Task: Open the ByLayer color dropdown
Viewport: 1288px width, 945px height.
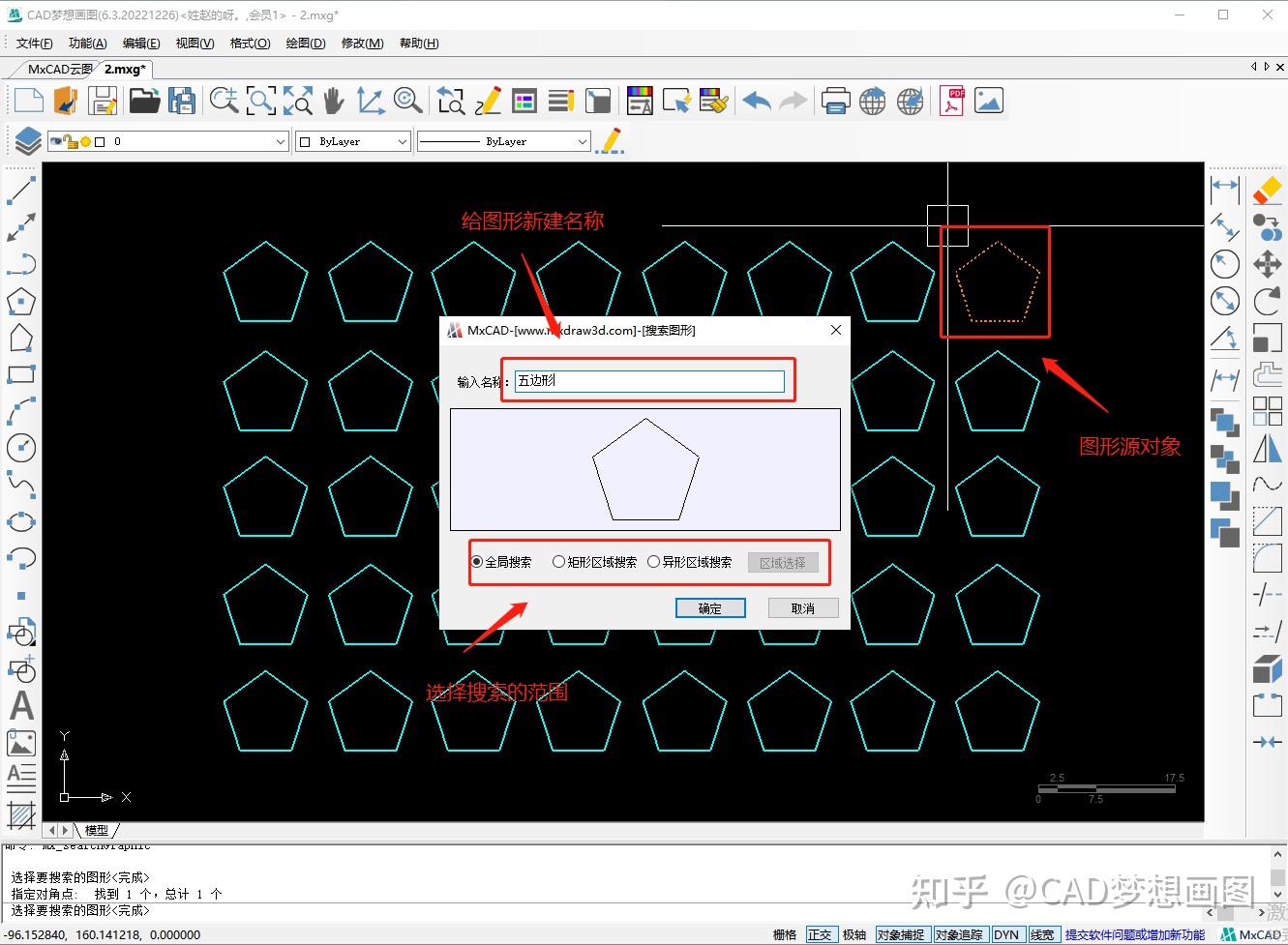Action: pos(353,141)
